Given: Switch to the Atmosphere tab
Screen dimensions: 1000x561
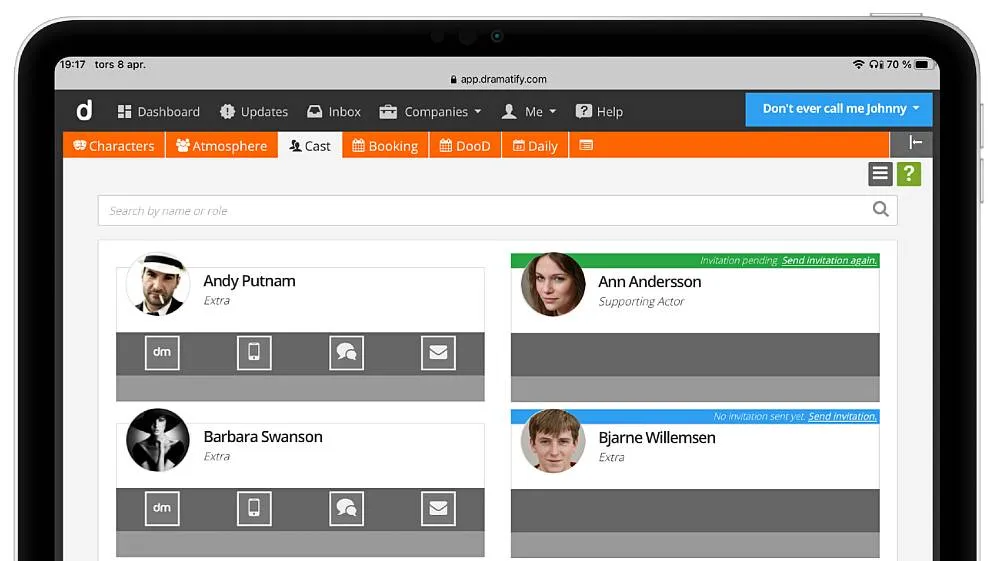Looking at the screenshot, I should [x=221, y=145].
